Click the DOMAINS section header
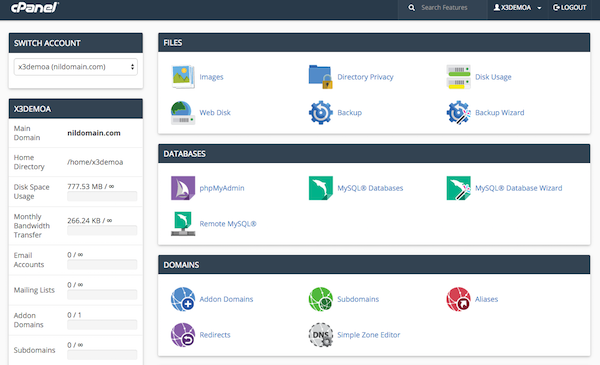 [x=374, y=265]
